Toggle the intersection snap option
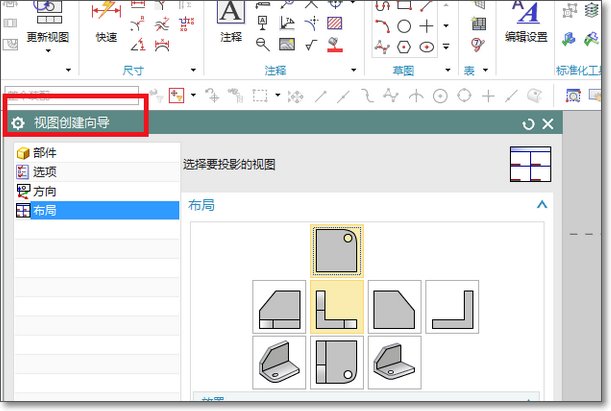 416,96
